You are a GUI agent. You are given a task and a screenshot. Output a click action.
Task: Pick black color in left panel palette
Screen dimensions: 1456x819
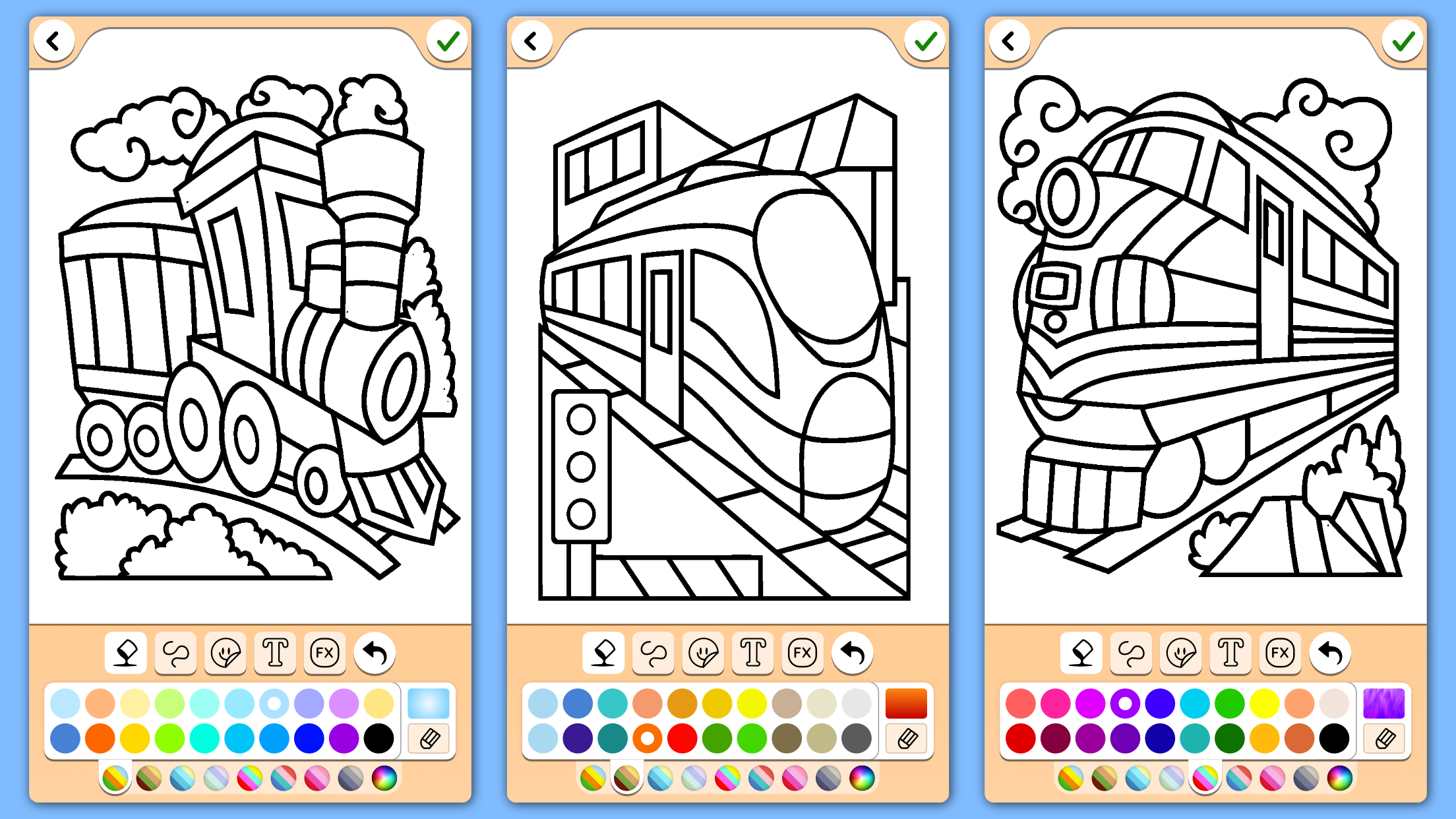tap(379, 739)
